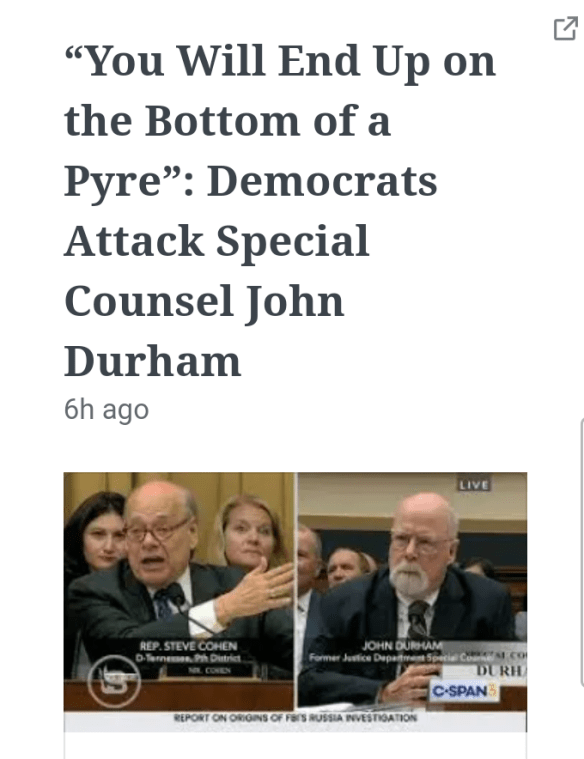Screen dimensions: 584x759
Task: Open the "You Will End Up on" headline
Action: [280, 61]
